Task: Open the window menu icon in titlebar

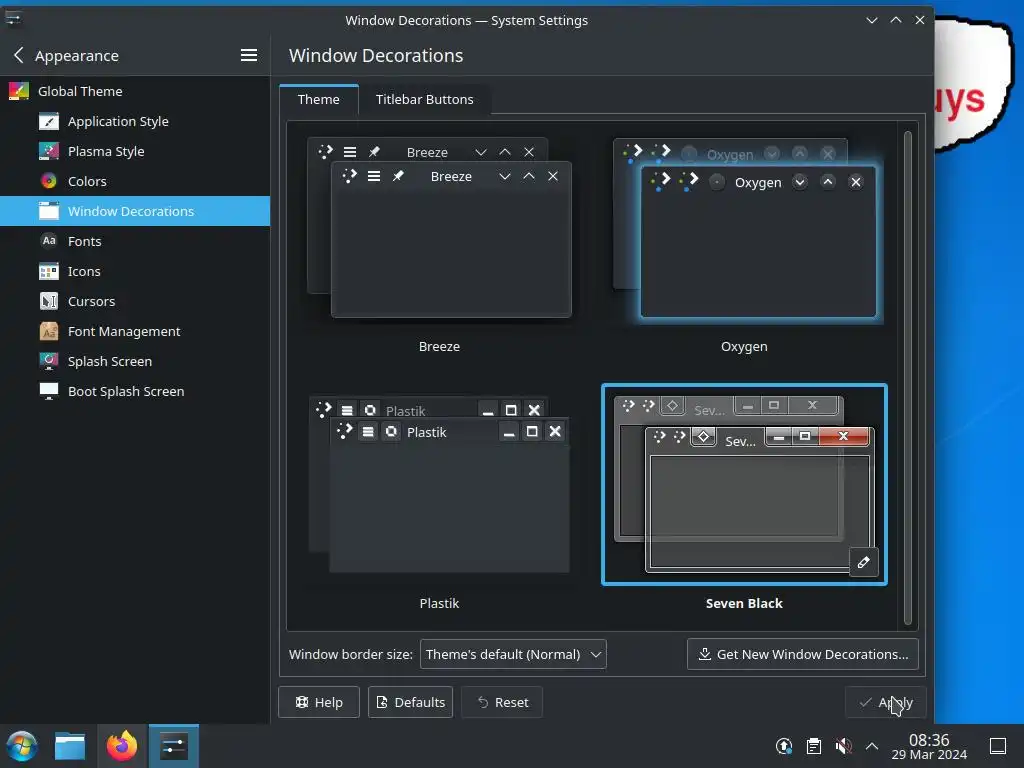Action: [x=13, y=20]
